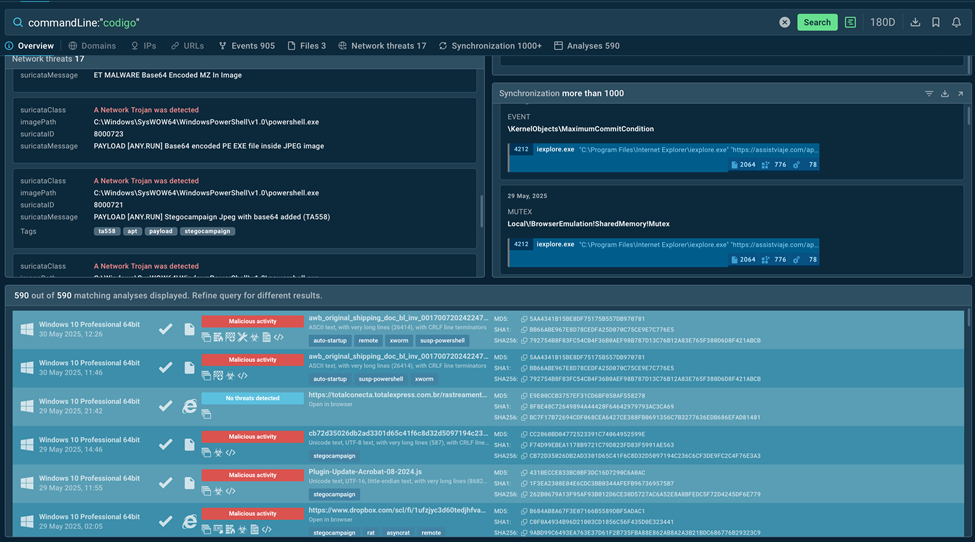
Task: Copy the MD5 hash of the 12:26 analysis
Action: coord(524,319)
